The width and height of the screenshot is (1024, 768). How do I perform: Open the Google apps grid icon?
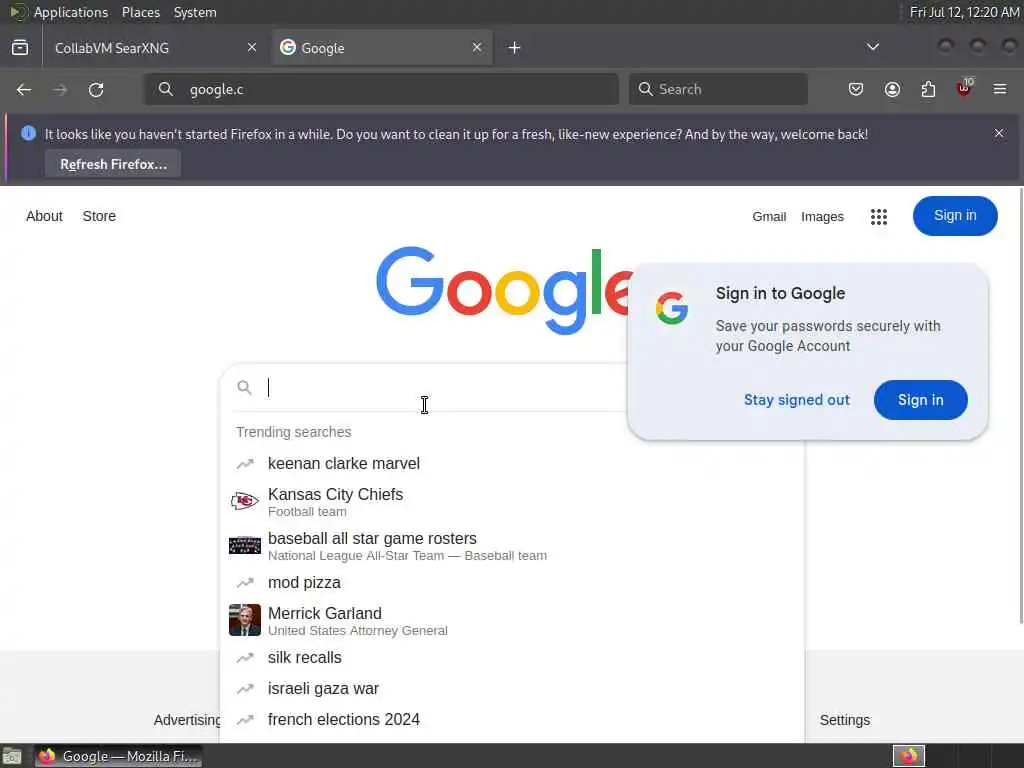(x=878, y=216)
